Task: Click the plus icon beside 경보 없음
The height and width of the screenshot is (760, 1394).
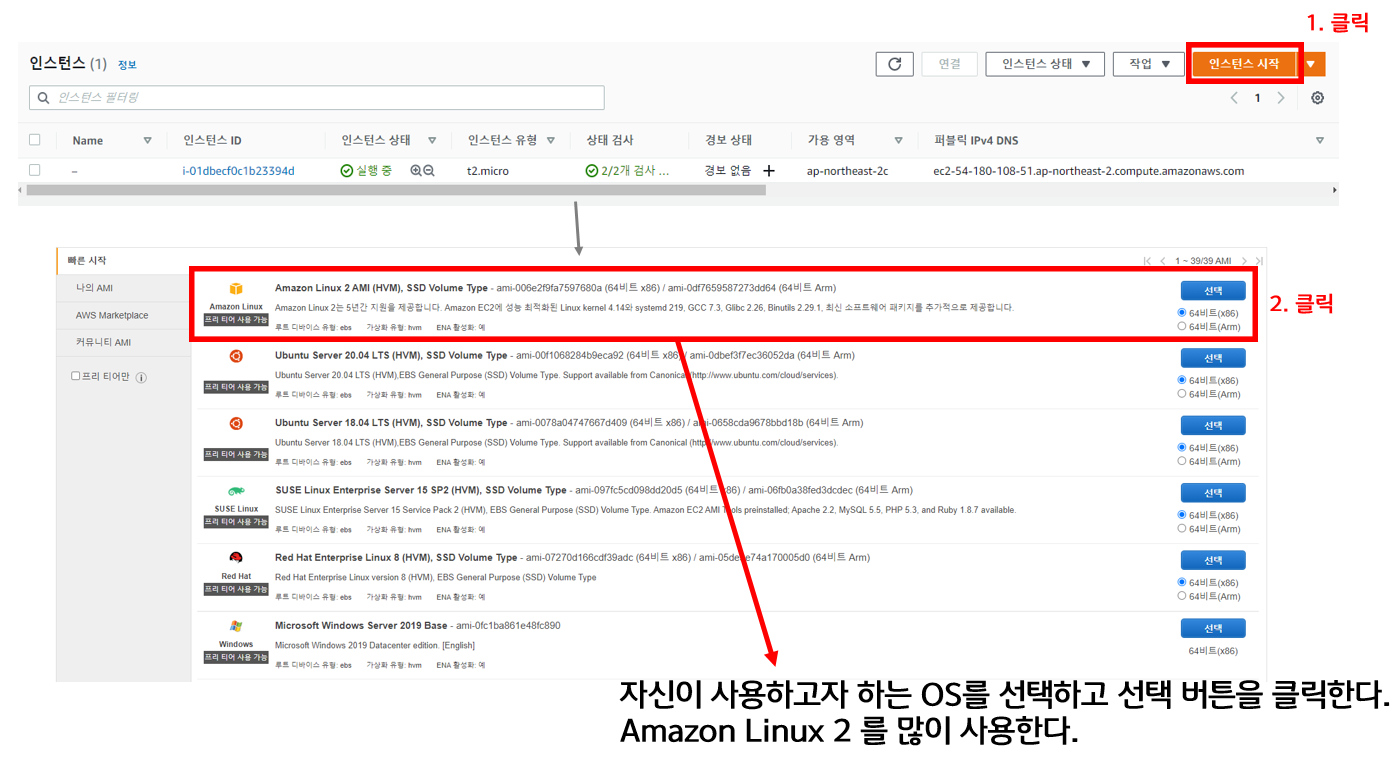Action: pyautogui.click(x=768, y=171)
